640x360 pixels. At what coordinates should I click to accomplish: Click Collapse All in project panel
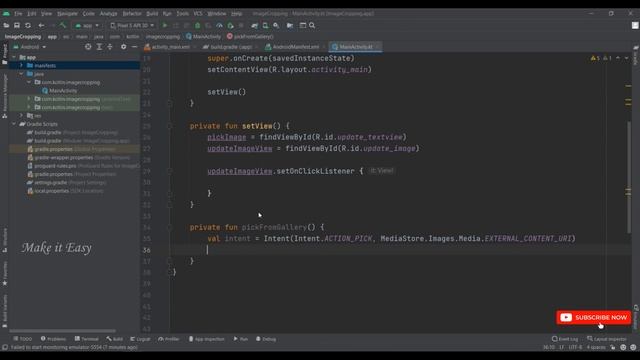point(110,47)
